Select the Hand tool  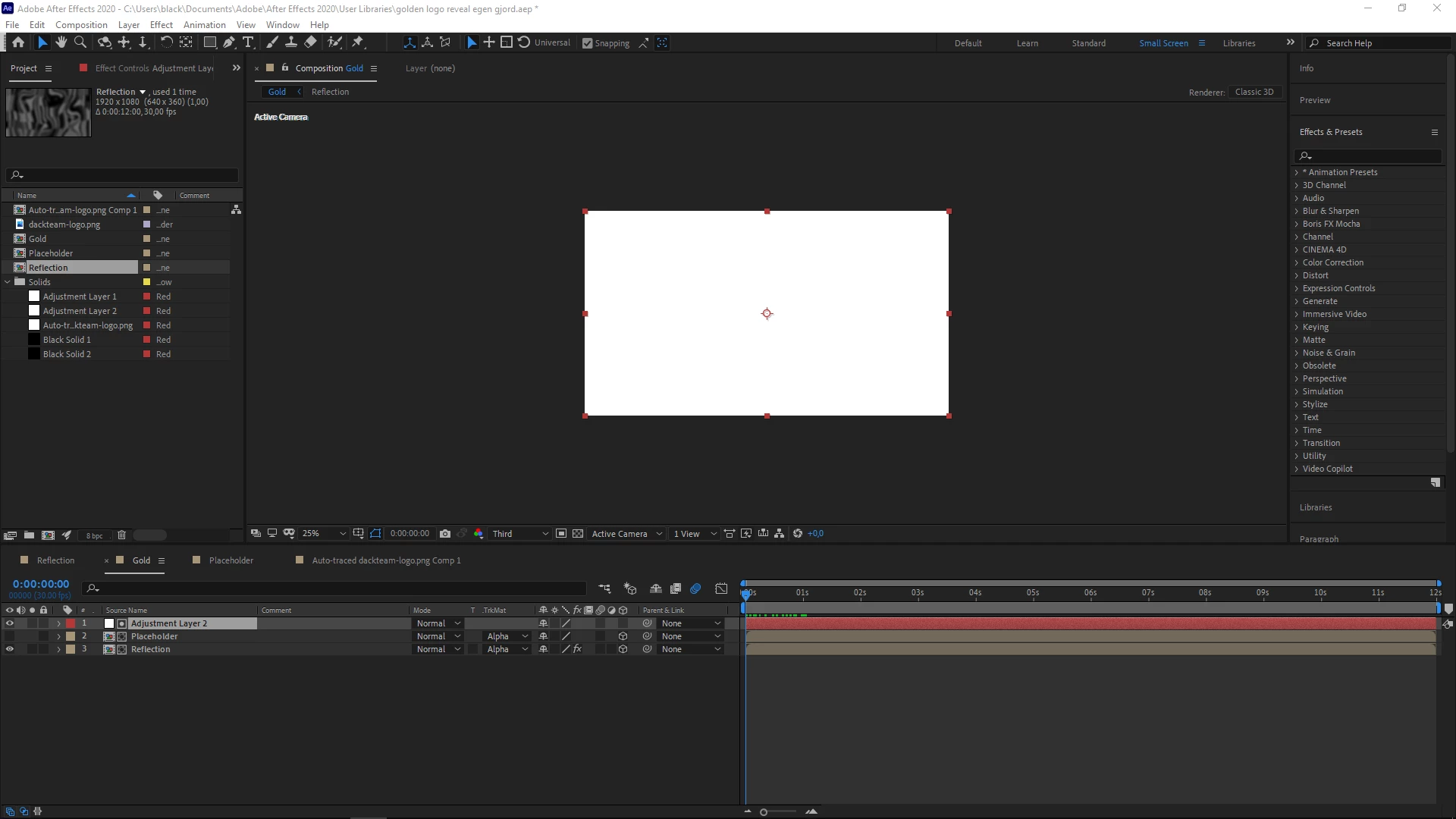61,42
